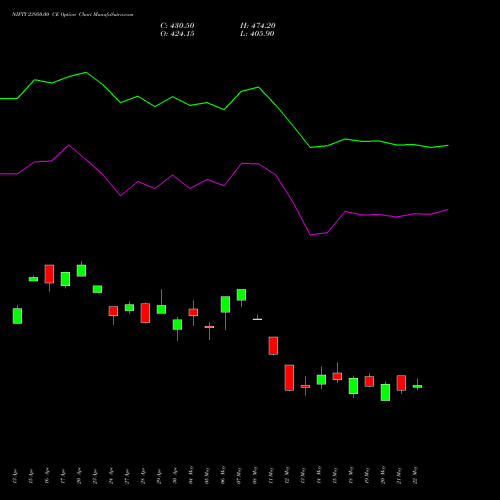Screen dimensions: 500x500
Task: Select the green candle above 20 Apr
Action: pos(81,271)
